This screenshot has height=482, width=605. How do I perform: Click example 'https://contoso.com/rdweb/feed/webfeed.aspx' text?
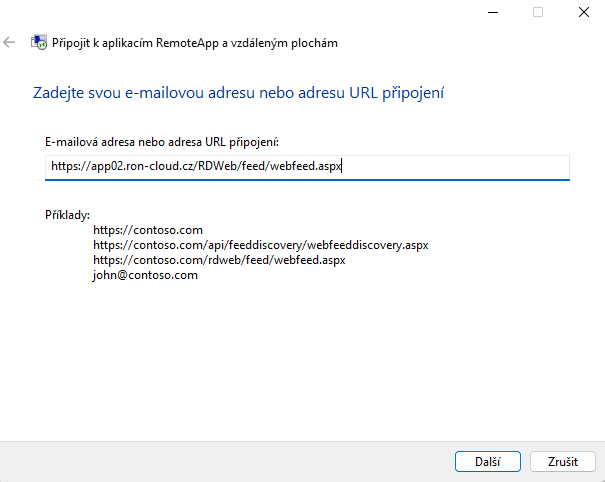point(219,260)
